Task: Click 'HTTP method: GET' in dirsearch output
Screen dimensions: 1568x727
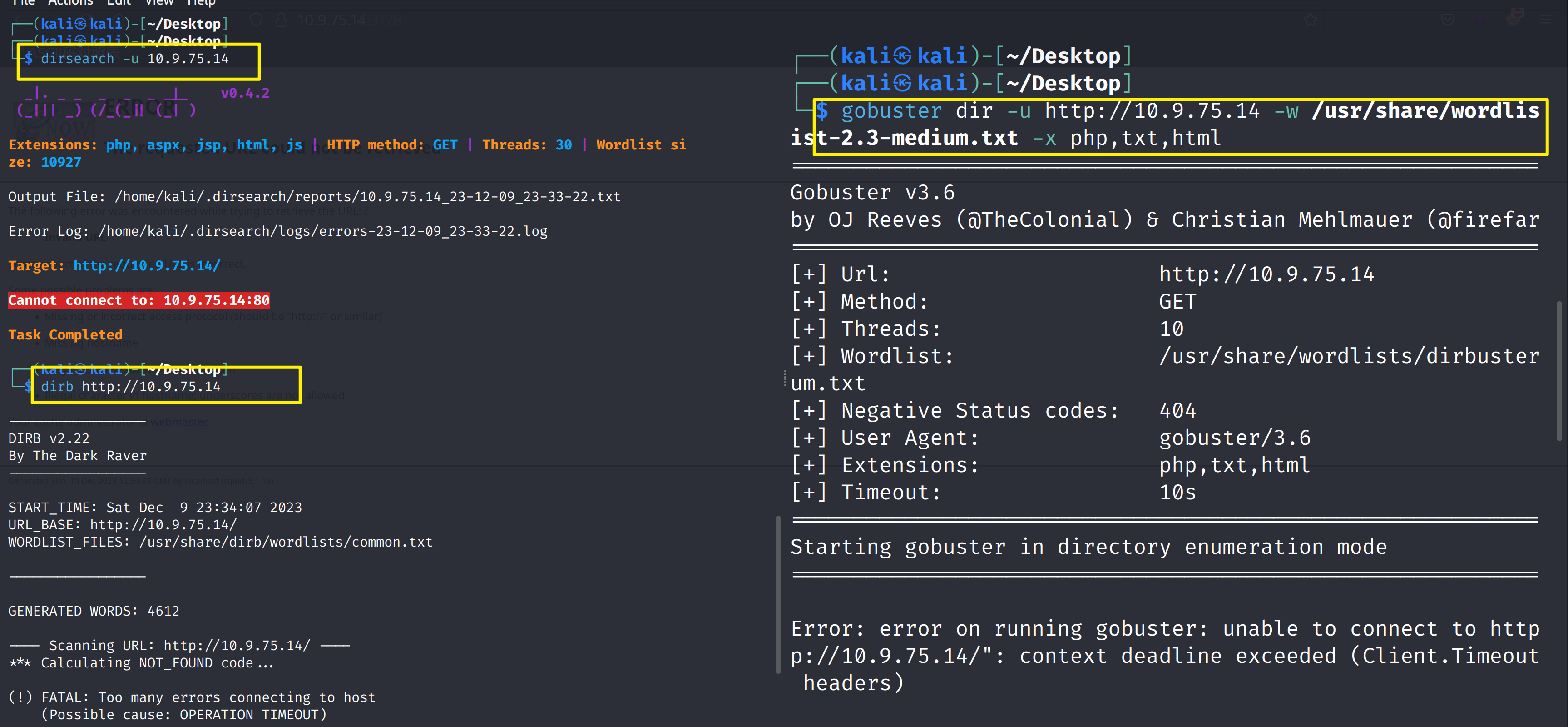Action: point(392,145)
